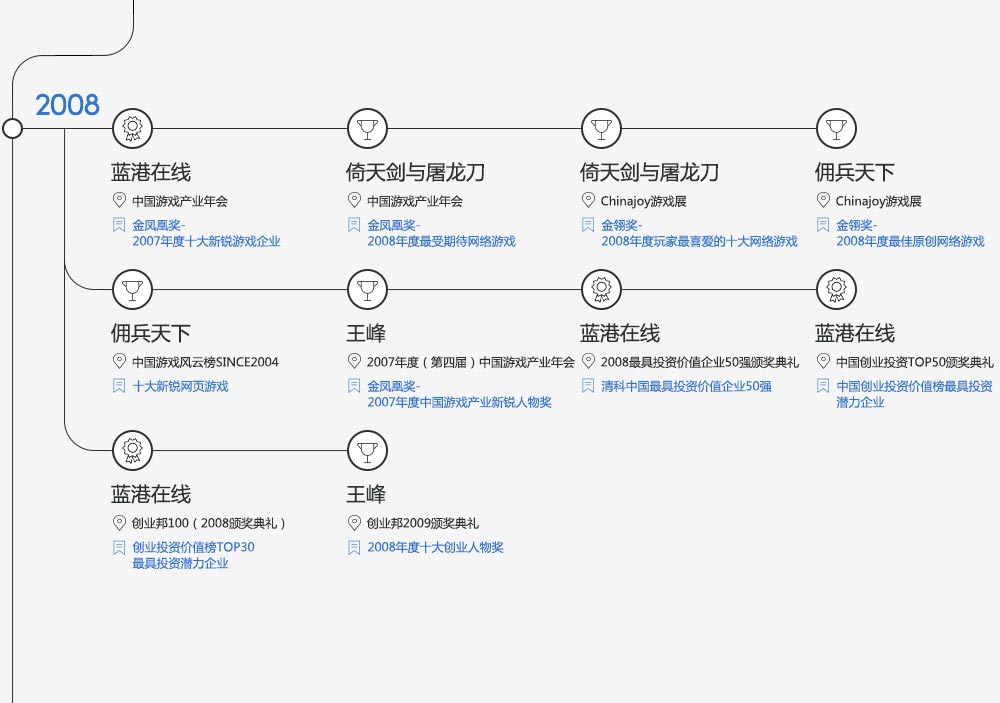
Task: Open the 清科中国最具投资价值企业50强 link
Action: point(686,386)
